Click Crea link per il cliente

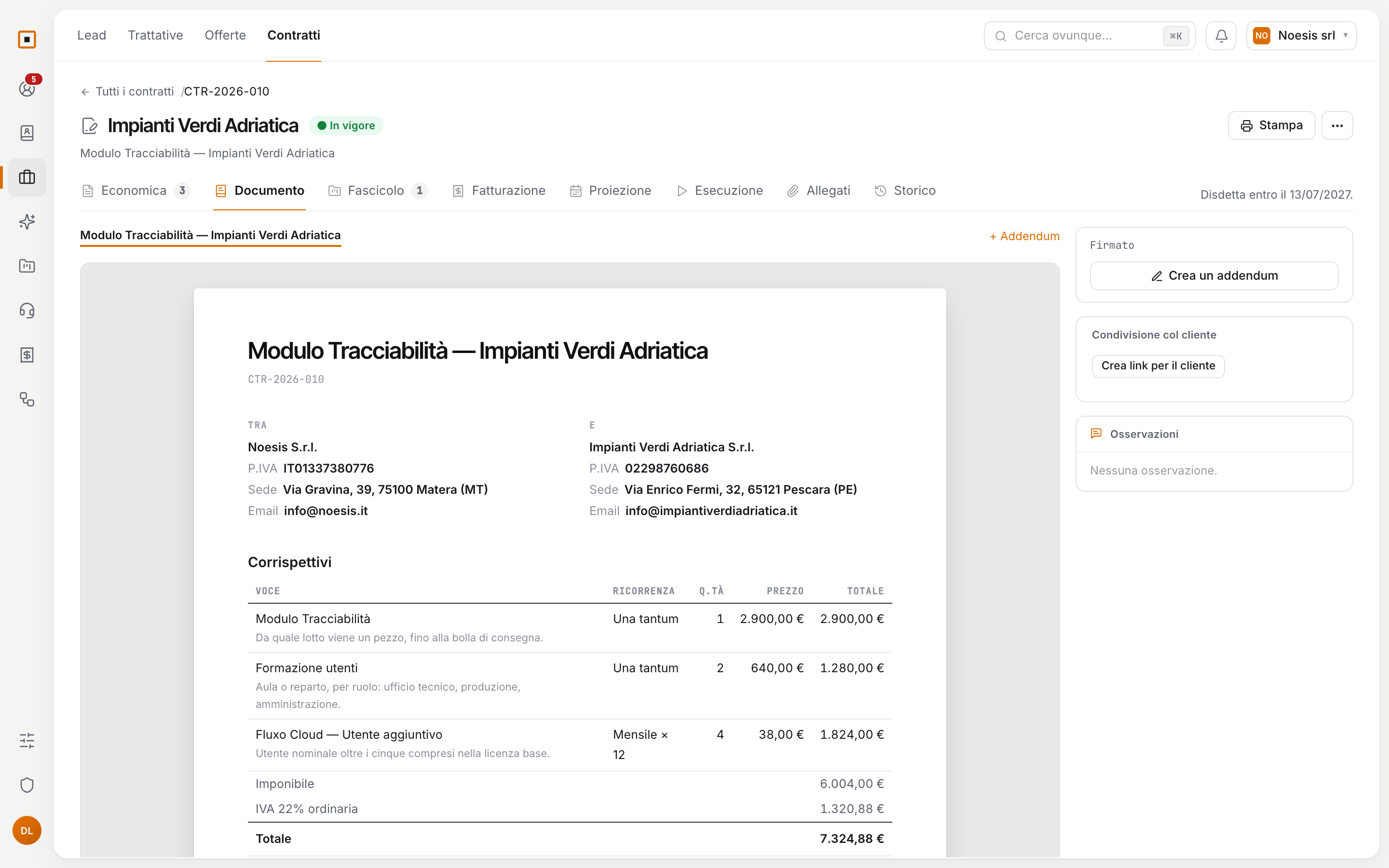1157,366
